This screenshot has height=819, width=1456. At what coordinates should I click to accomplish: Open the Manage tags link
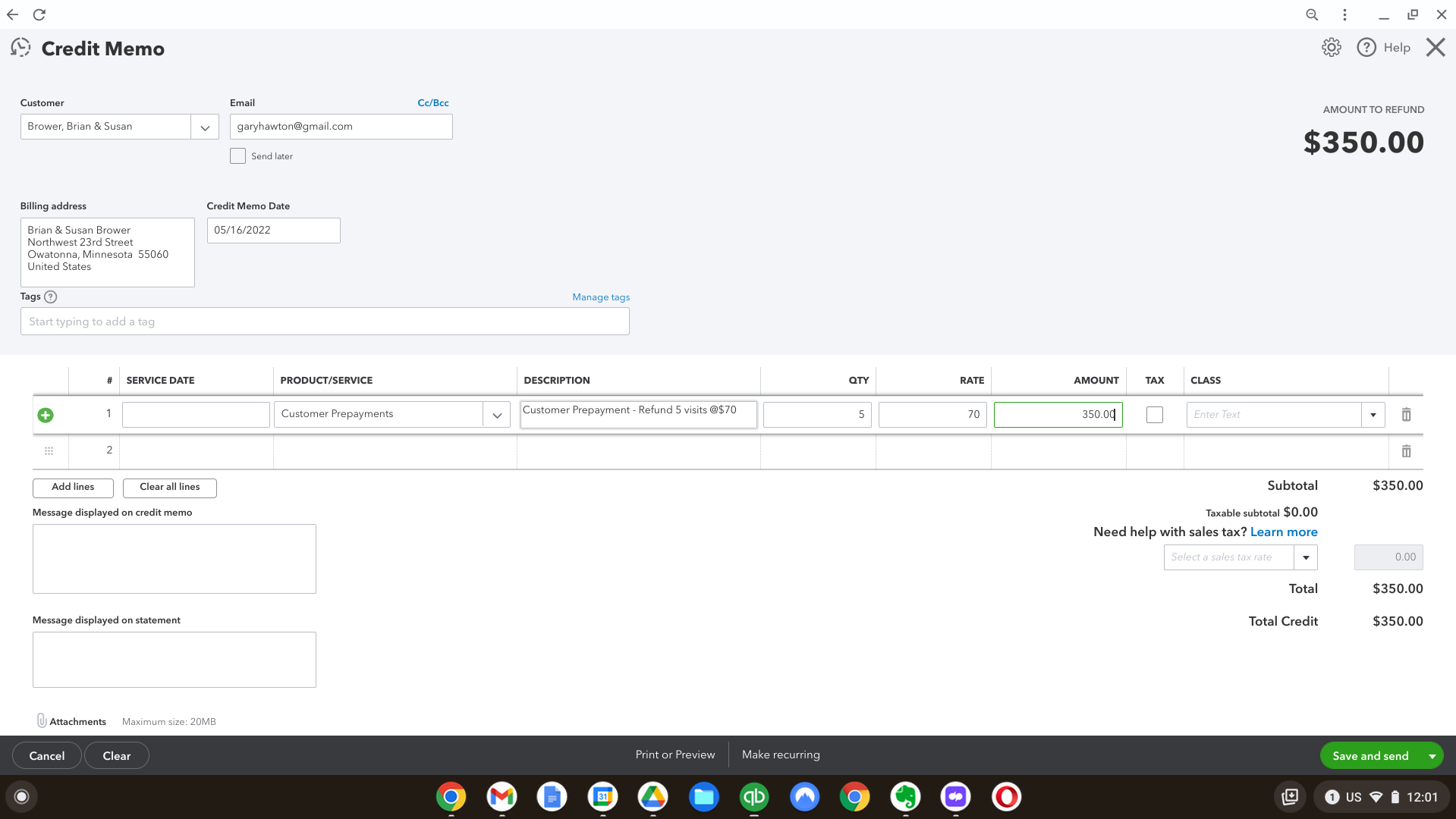tap(601, 297)
